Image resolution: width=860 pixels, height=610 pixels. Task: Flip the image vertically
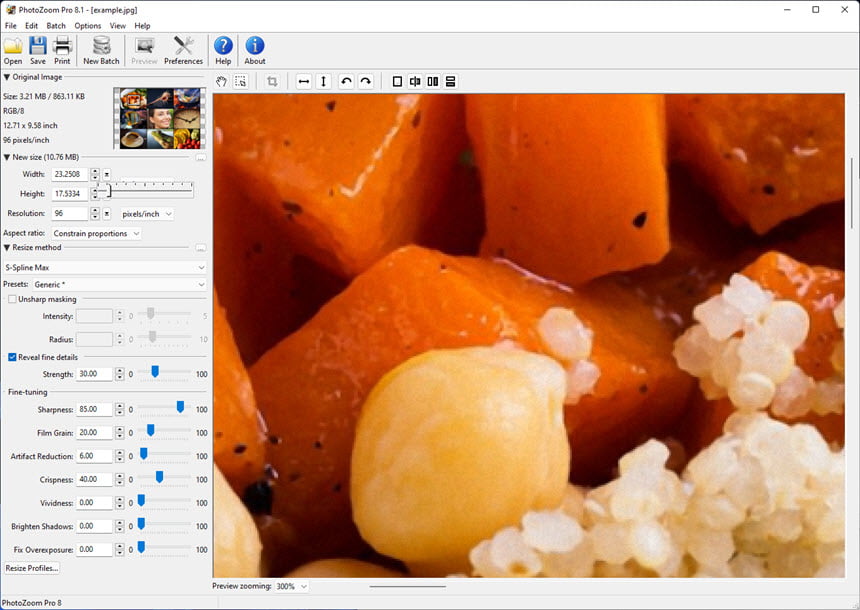pyautogui.click(x=324, y=82)
